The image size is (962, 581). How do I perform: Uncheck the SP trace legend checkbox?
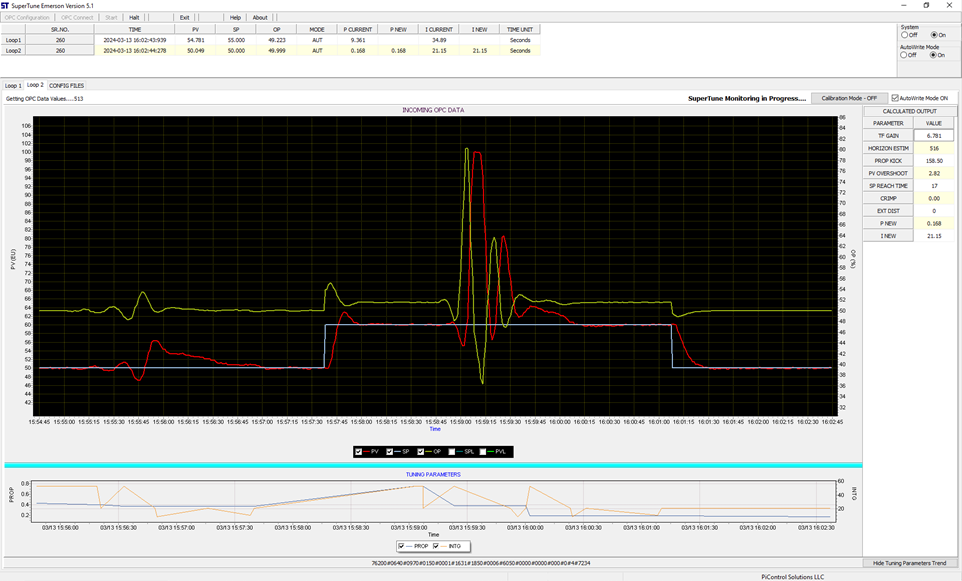point(390,452)
